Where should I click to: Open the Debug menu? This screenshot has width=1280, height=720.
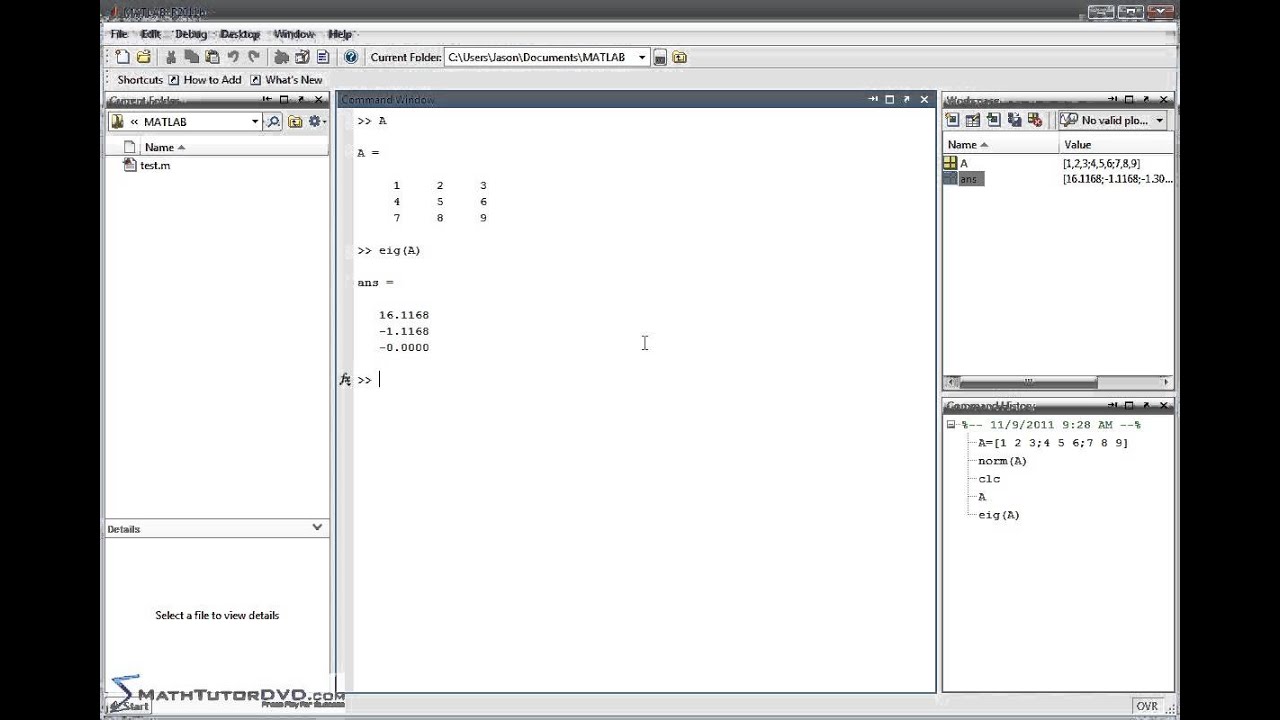191,34
